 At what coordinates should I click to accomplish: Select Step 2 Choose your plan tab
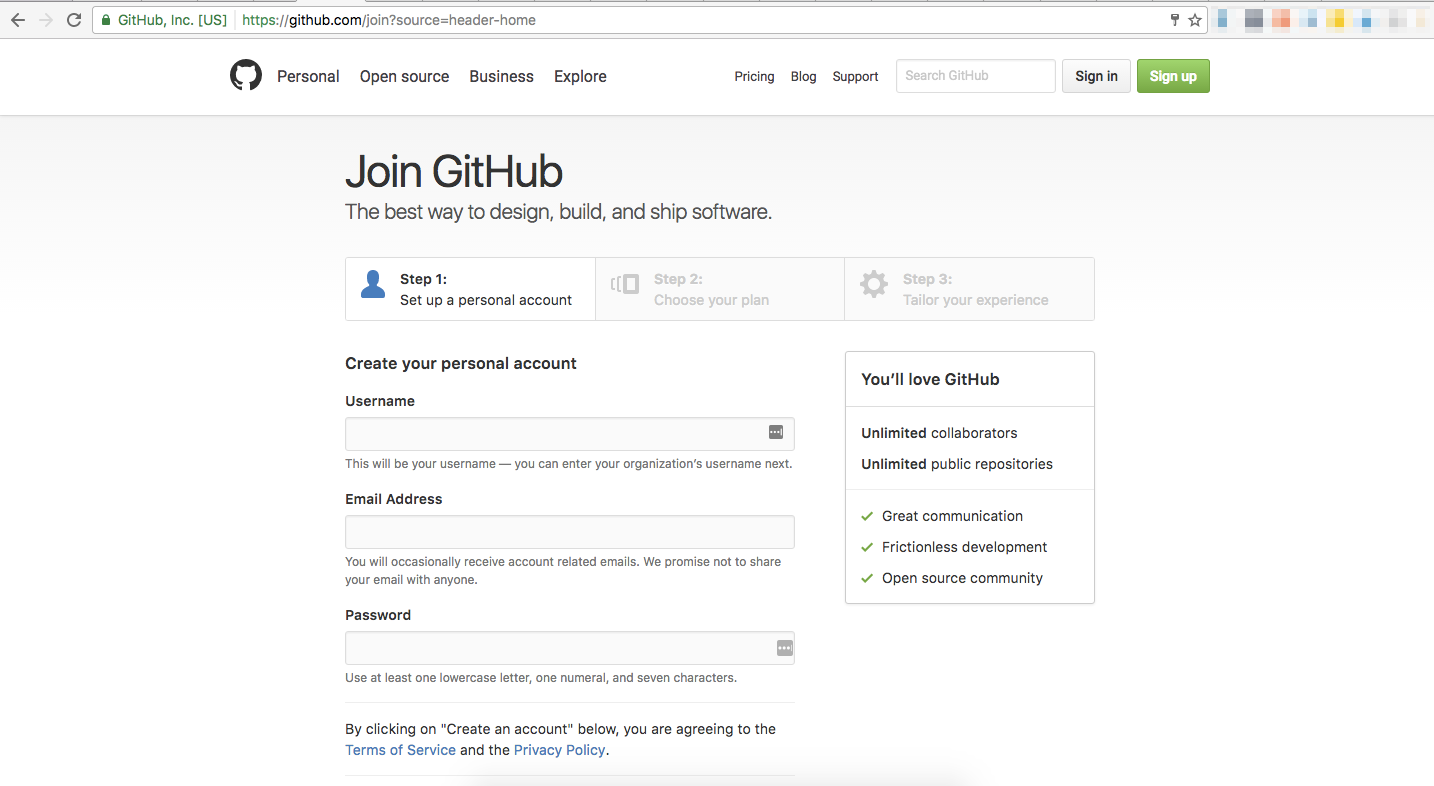(x=720, y=289)
